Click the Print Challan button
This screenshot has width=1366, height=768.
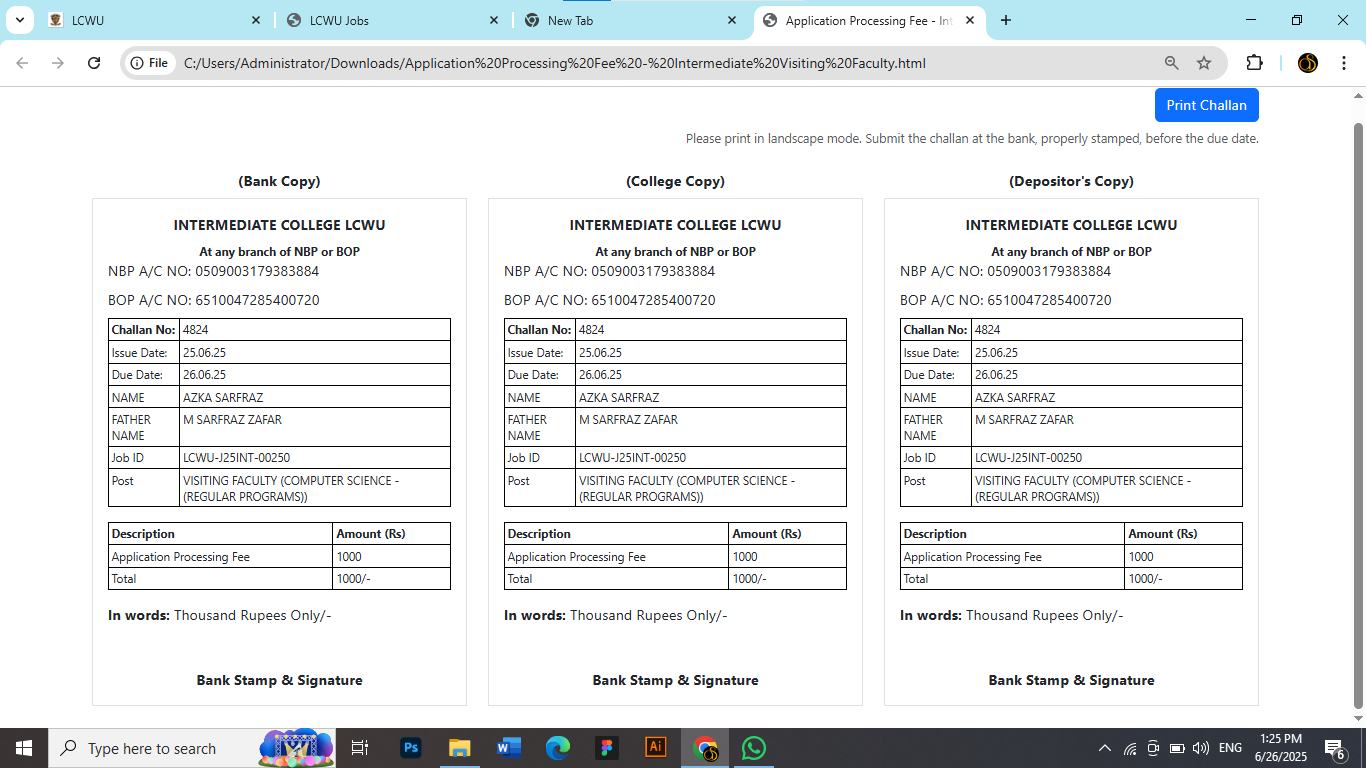coord(1206,105)
